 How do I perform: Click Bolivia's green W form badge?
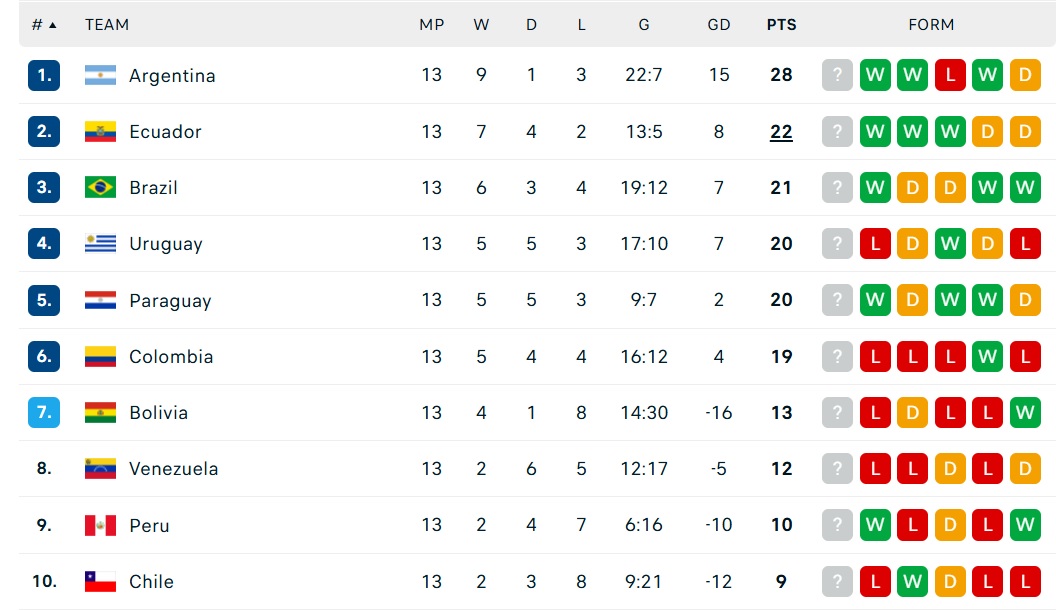(1025, 412)
